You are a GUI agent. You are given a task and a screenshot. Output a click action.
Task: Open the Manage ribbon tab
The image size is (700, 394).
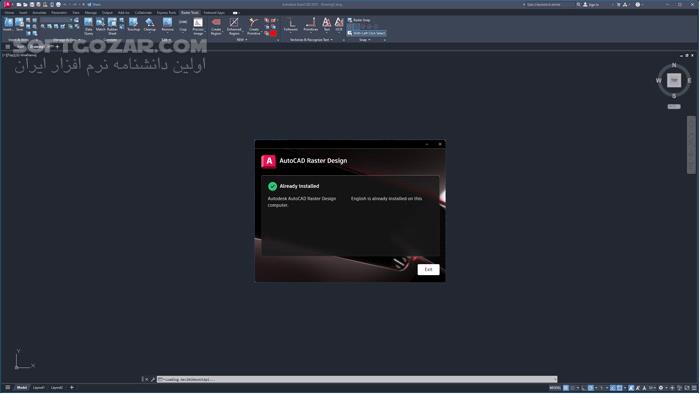pyautogui.click(x=91, y=12)
